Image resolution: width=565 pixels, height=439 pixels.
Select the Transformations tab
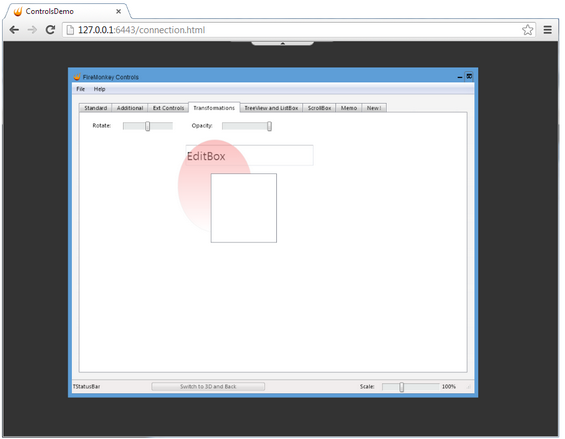(214, 107)
